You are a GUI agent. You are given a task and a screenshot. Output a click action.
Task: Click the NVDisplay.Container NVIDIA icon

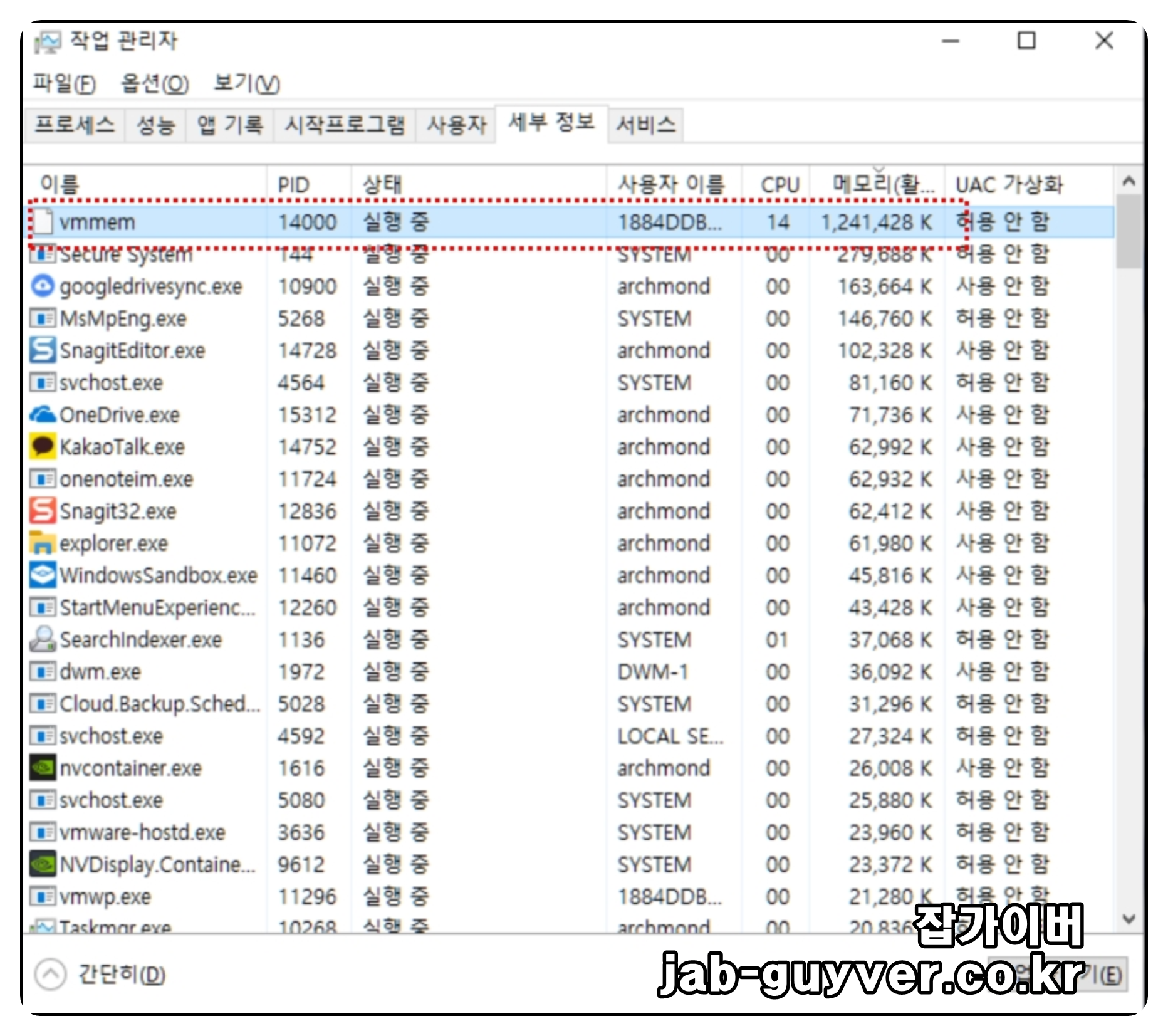point(43,864)
